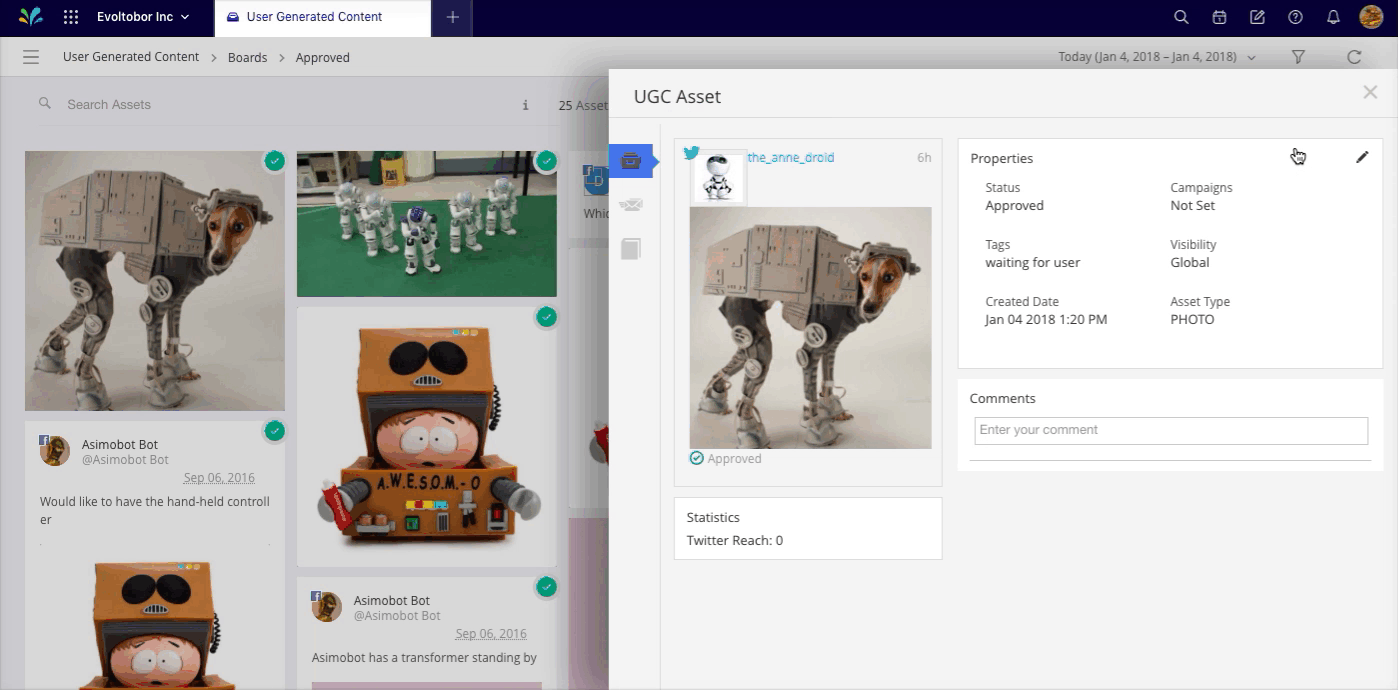
Task: Open the_anne_droid profile link
Action: [791, 157]
